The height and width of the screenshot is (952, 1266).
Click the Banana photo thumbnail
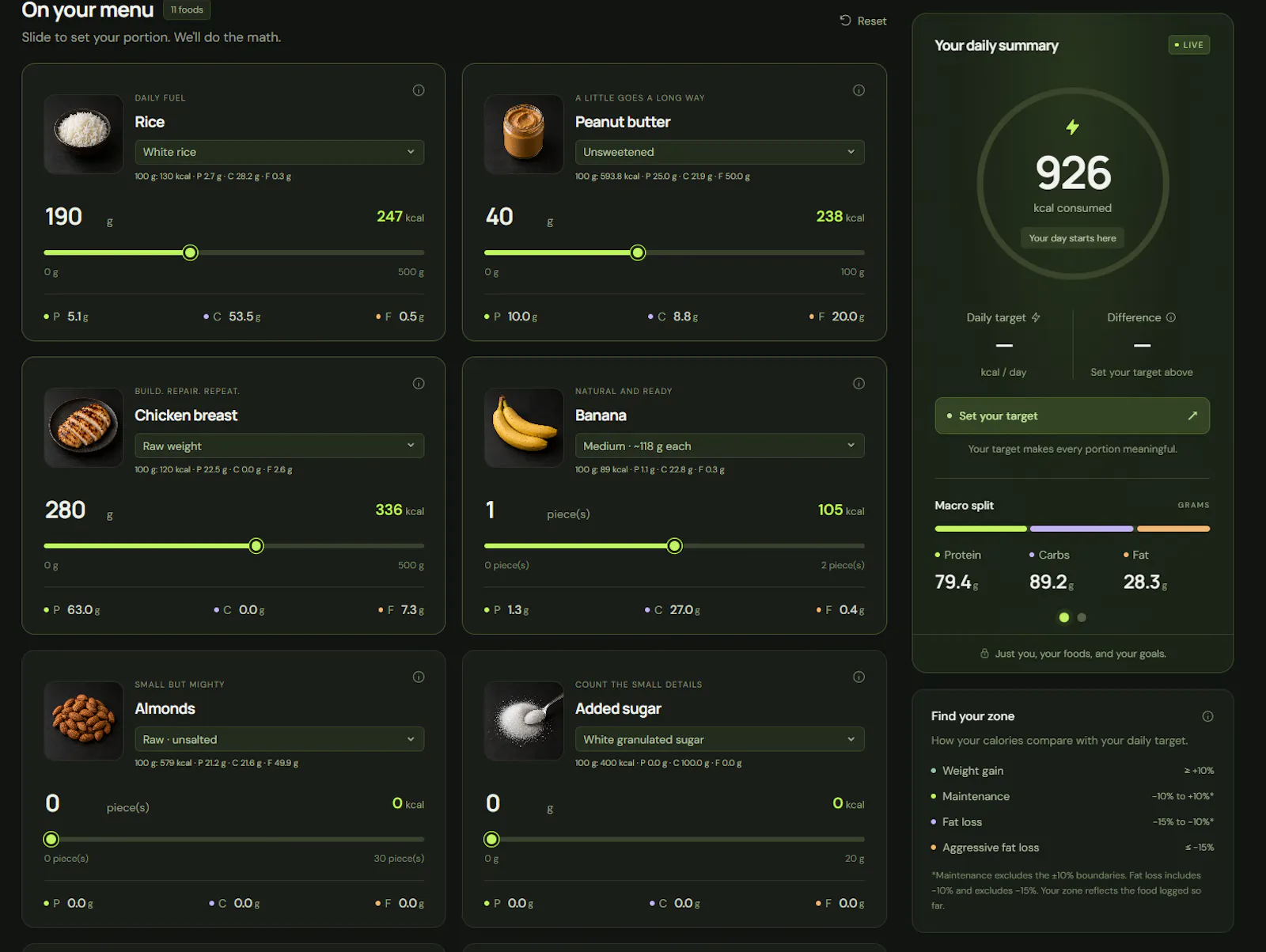click(x=524, y=427)
